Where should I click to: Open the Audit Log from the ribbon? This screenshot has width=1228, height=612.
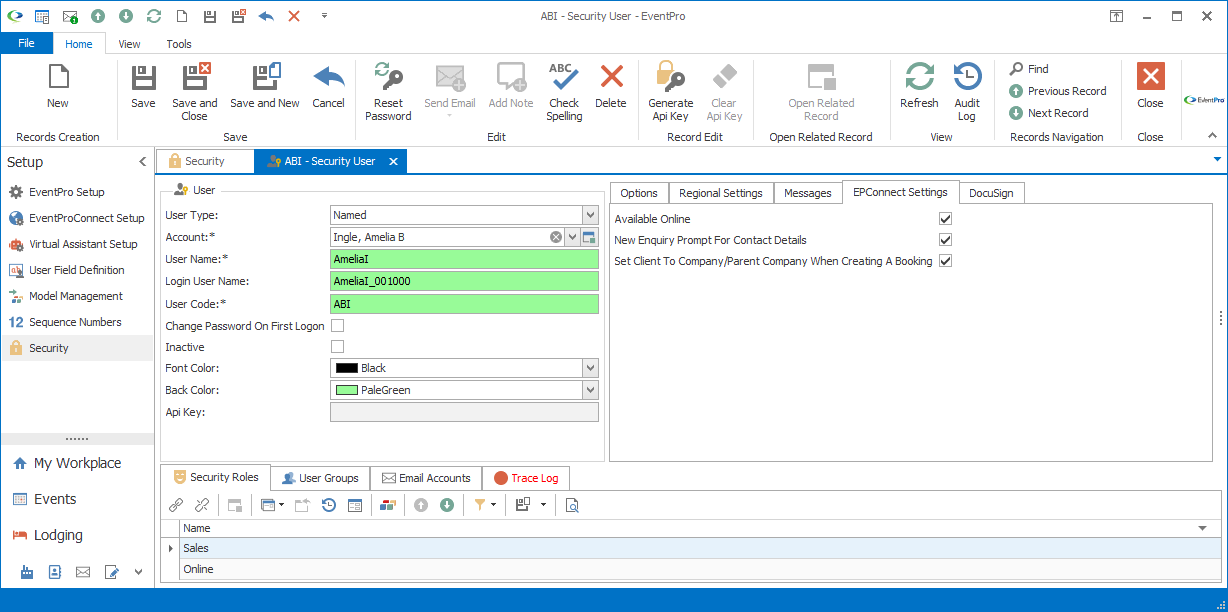coord(967,91)
